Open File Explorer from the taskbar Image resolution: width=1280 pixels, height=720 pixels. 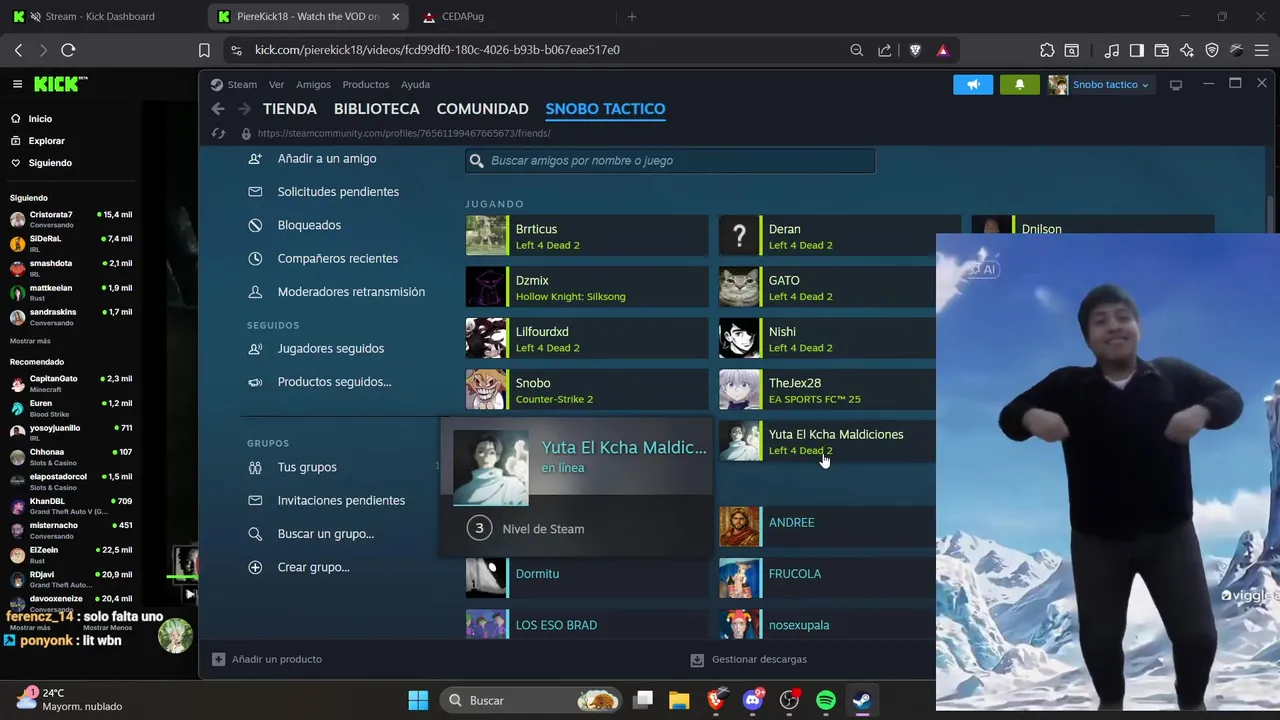679,700
